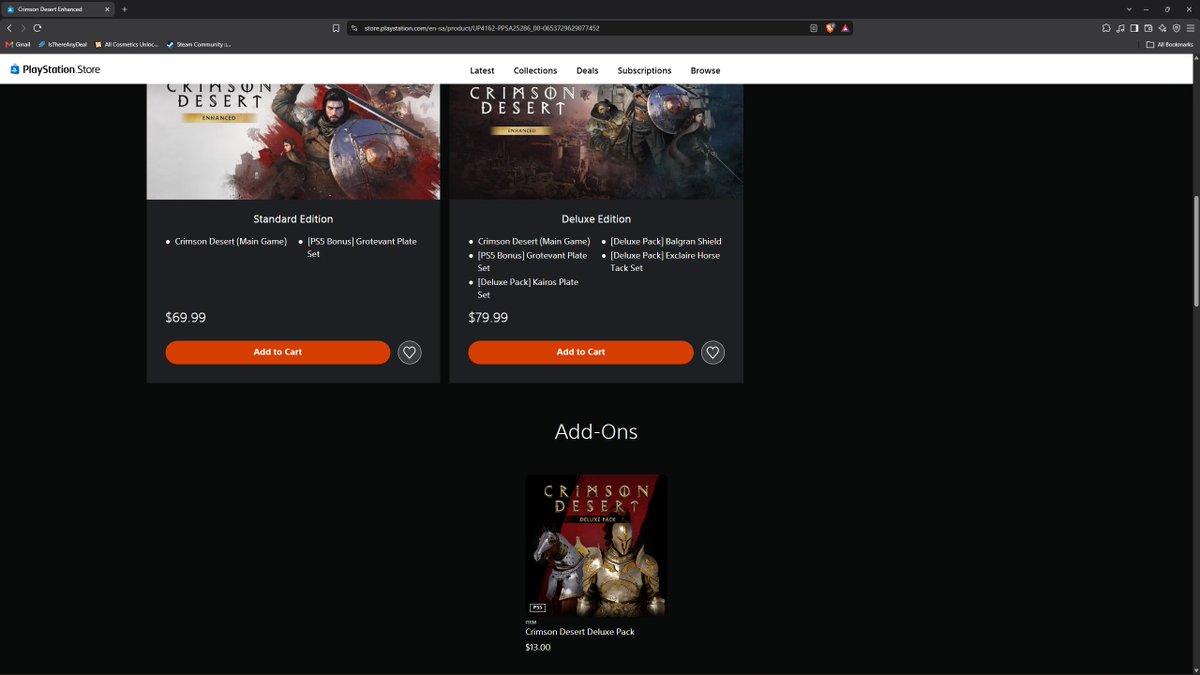Open the tab search chevron
This screenshot has width=1200, height=675.
[x=1129, y=9]
